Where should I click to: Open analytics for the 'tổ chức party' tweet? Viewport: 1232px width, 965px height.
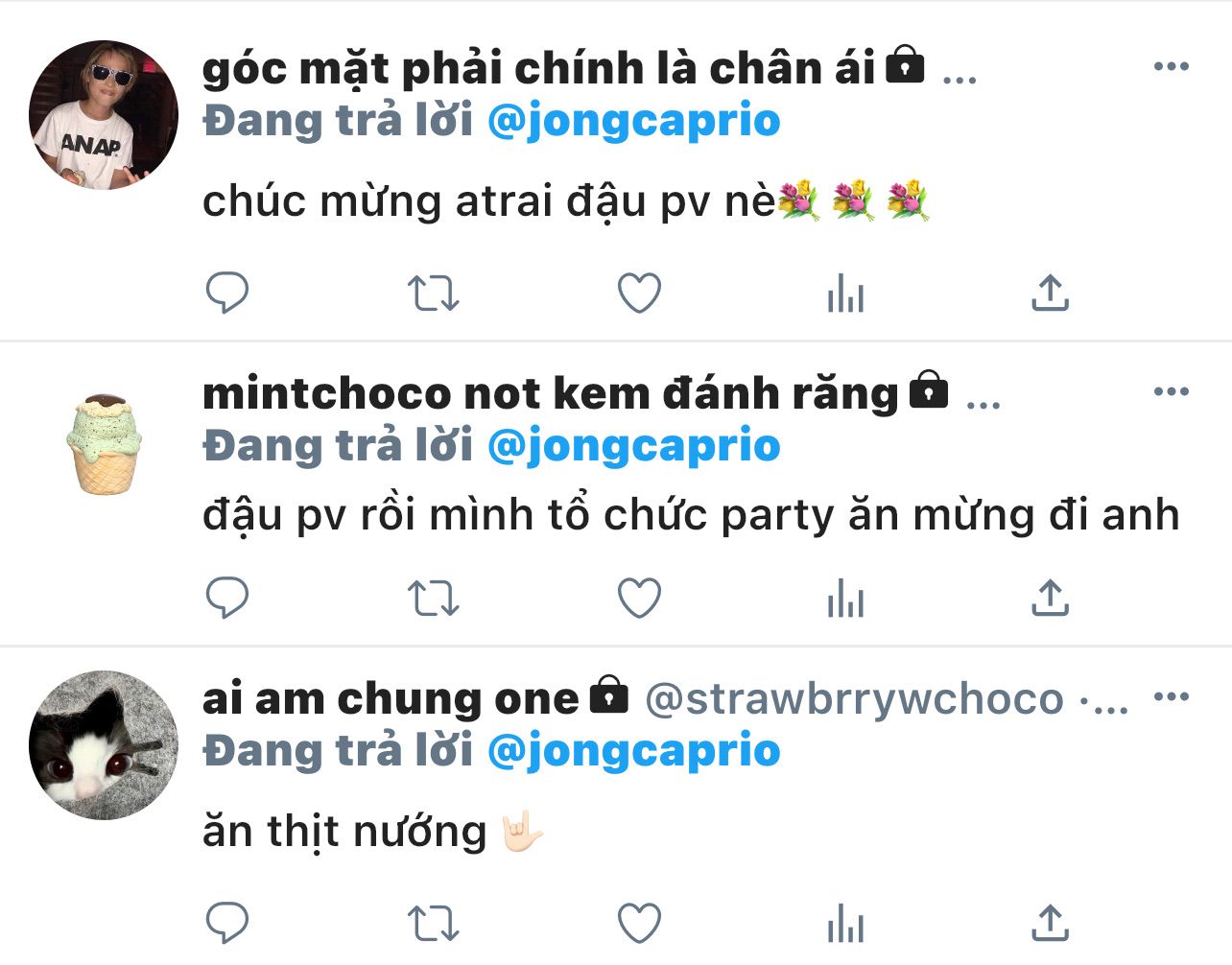845,600
